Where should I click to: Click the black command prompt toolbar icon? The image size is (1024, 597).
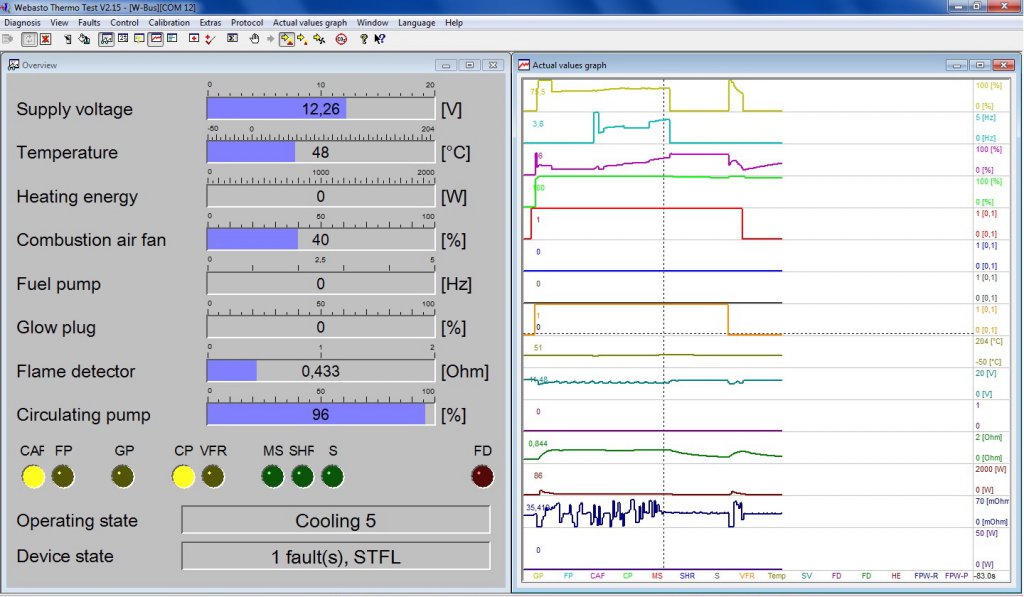tap(232, 39)
